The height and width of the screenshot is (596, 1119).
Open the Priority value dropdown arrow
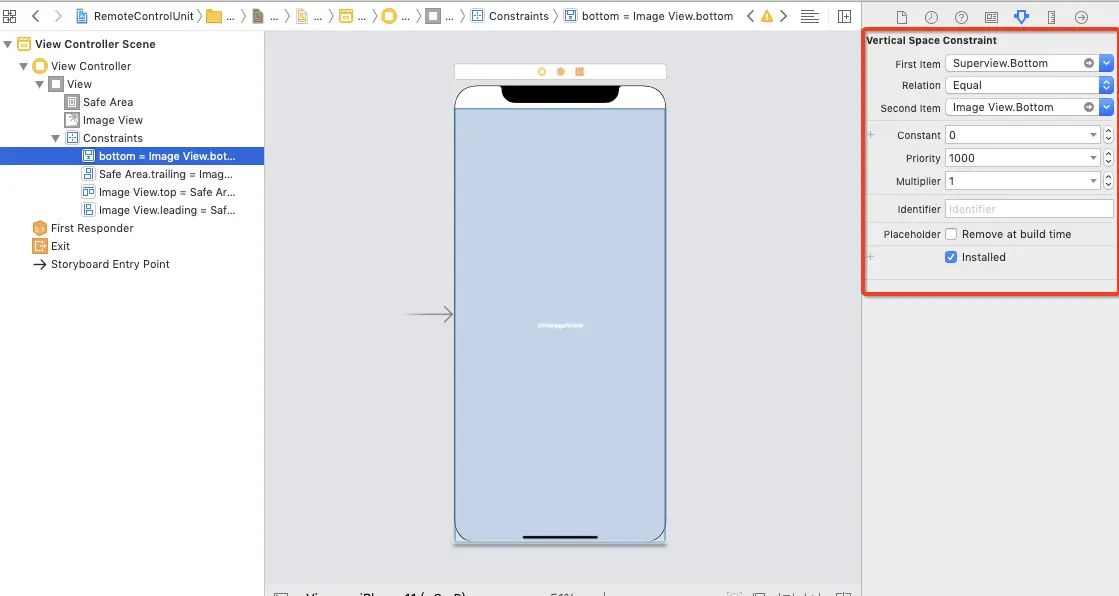[x=1093, y=158]
